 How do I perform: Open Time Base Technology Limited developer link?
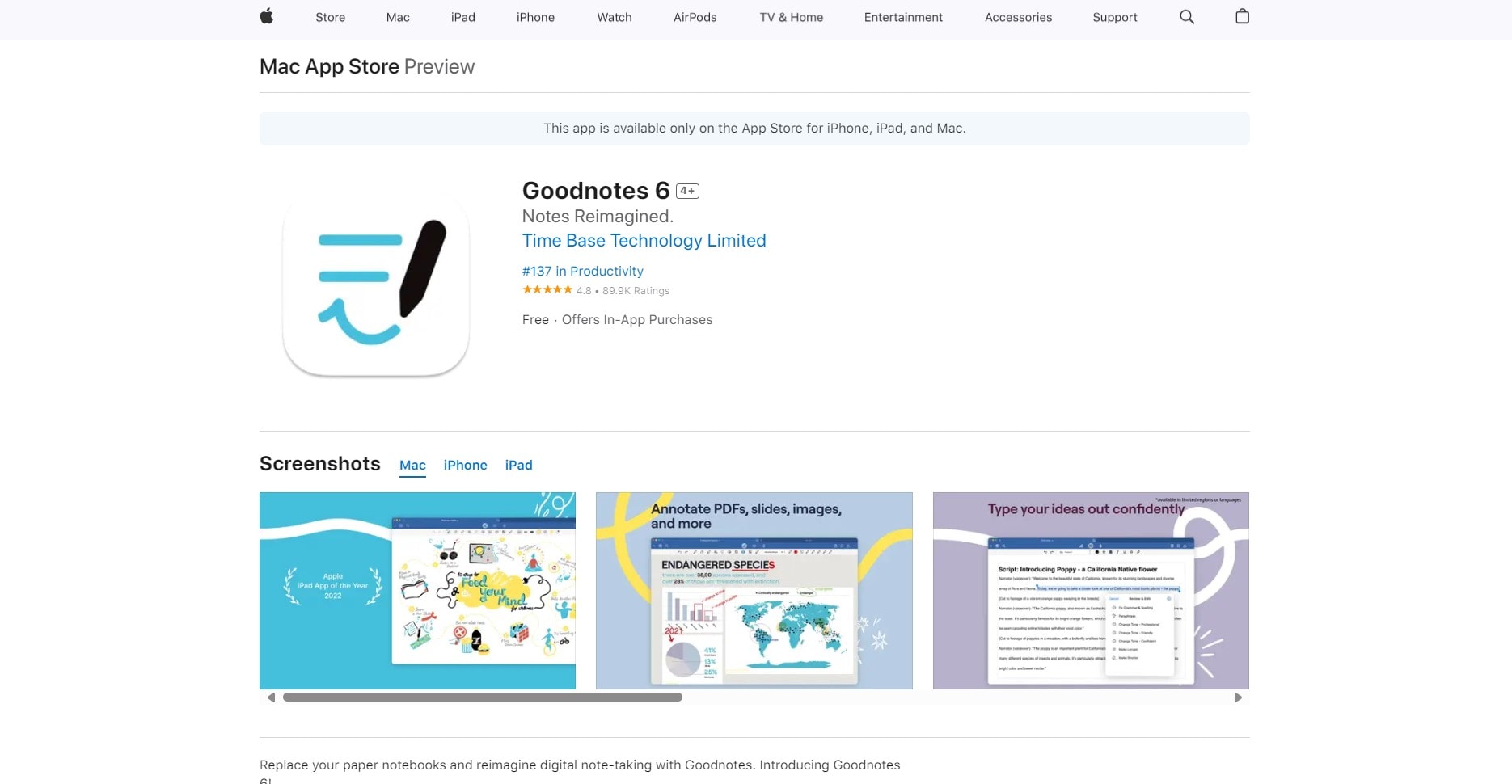[644, 241]
